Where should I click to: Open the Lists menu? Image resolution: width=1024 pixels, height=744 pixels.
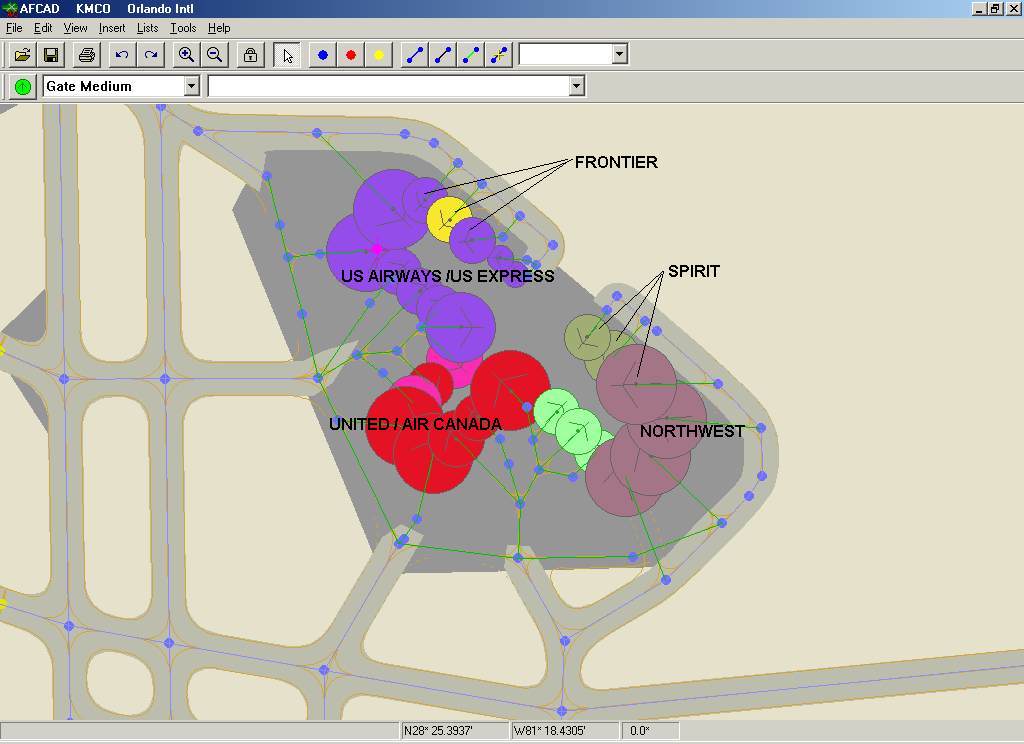click(x=148, y=28)
